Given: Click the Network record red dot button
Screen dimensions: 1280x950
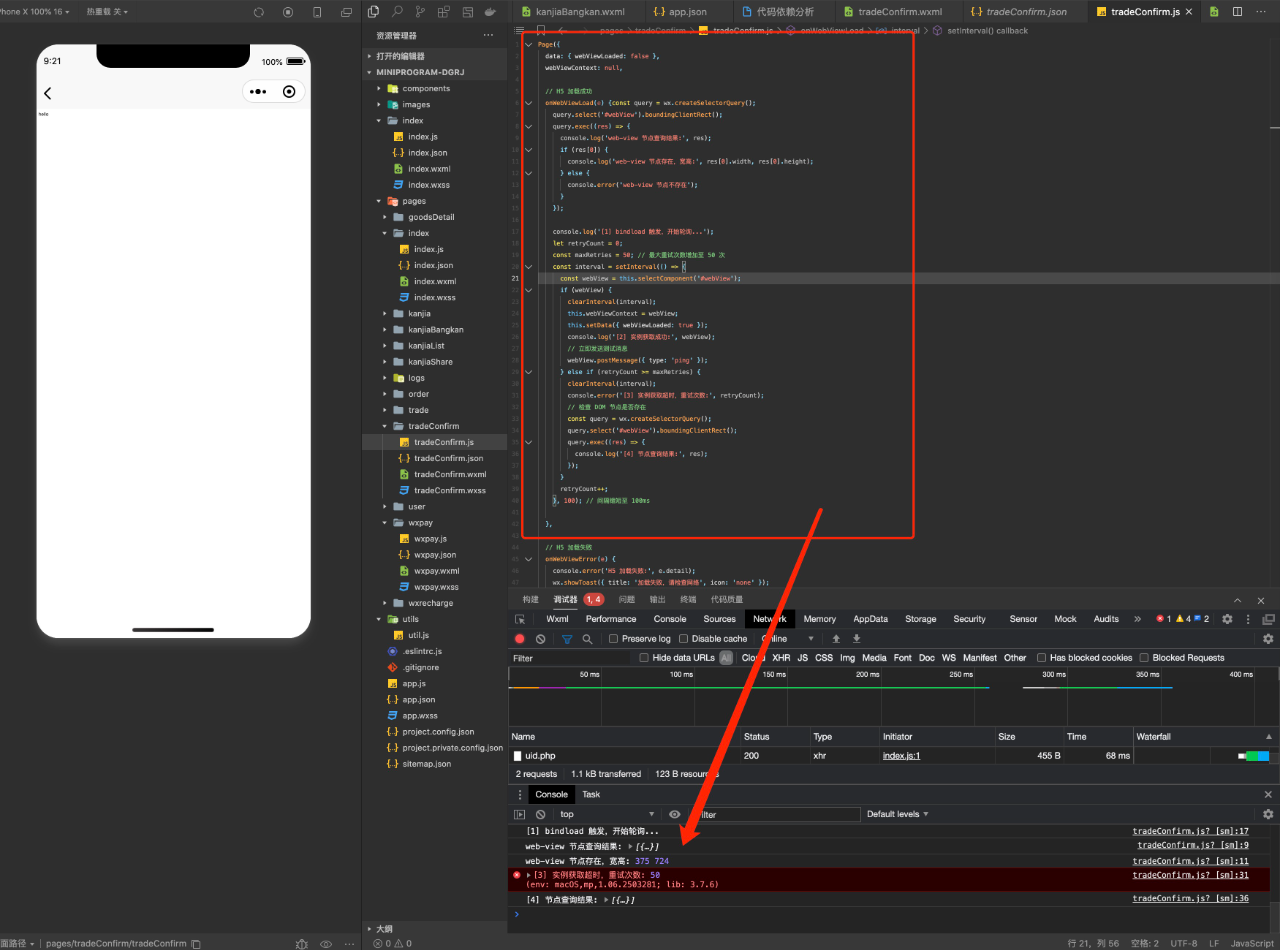Looking at the screenshot, I should point(520,639).
